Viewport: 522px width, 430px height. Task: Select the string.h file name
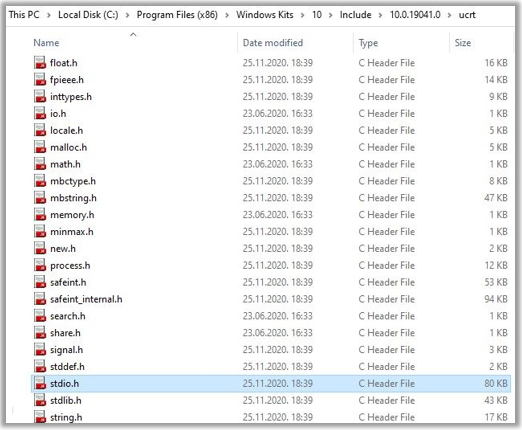pos(66,417)
